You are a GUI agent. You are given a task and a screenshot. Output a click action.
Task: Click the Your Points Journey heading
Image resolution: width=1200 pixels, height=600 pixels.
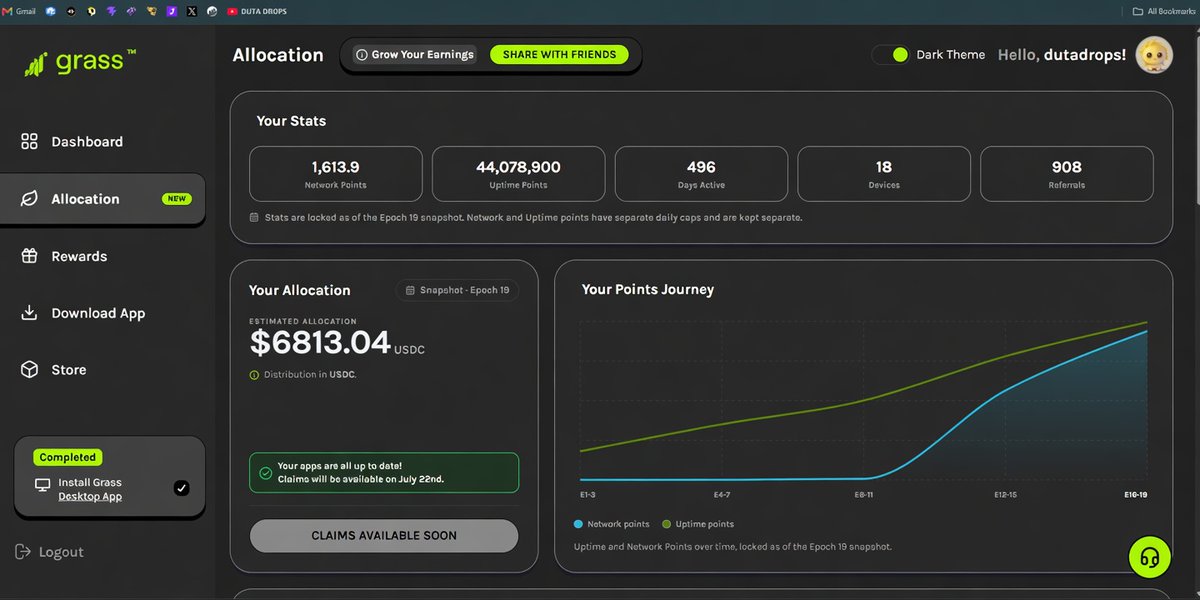click(648, 289)
